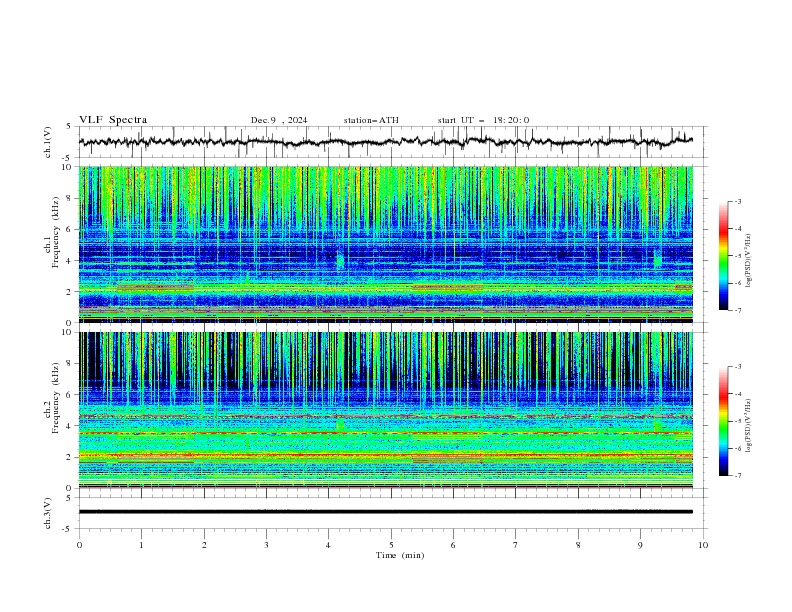Click the time axis tick label "9"
Viewport: 792px width, 612px height.
(x=640, y=545)
